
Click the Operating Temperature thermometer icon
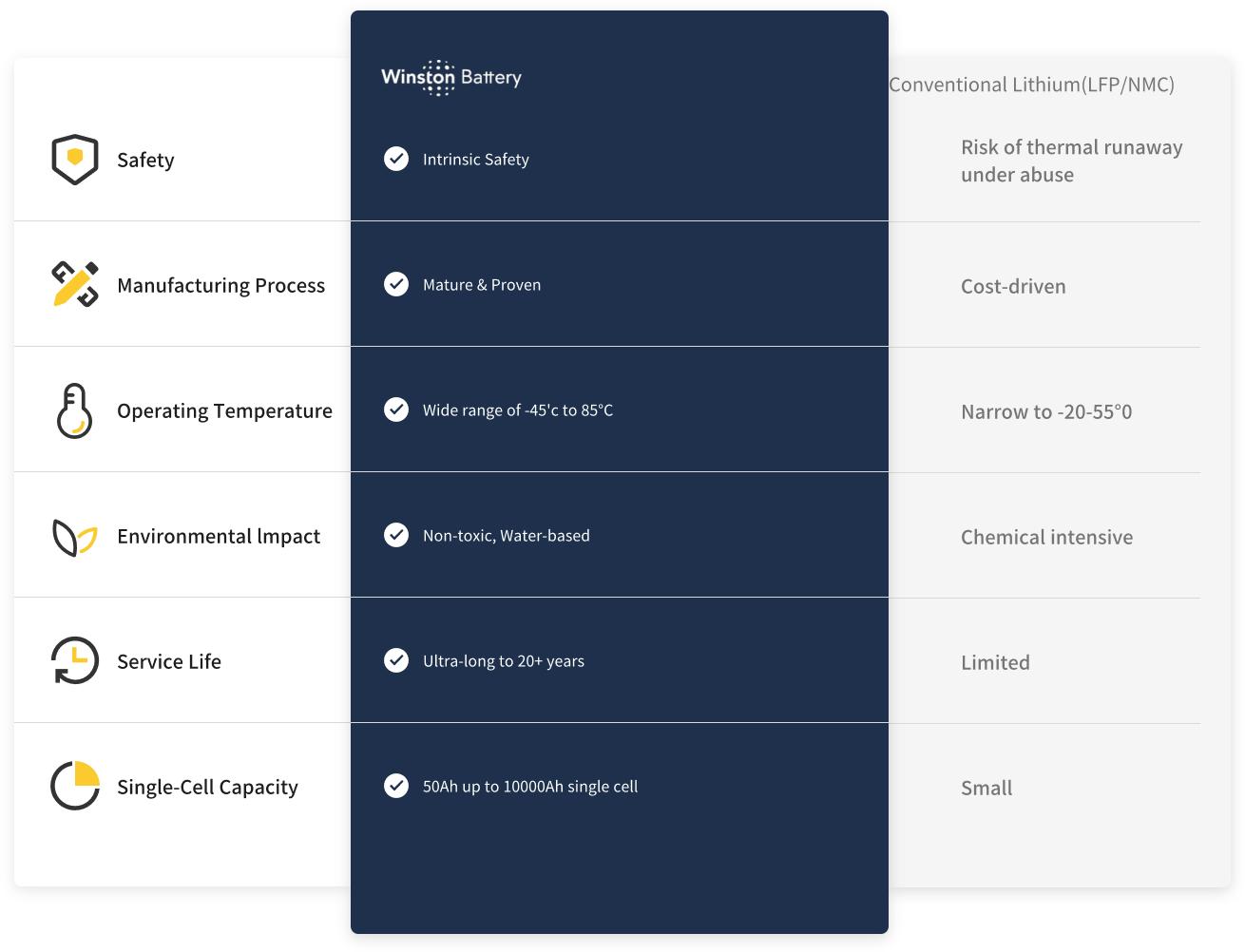click(74, 410)
